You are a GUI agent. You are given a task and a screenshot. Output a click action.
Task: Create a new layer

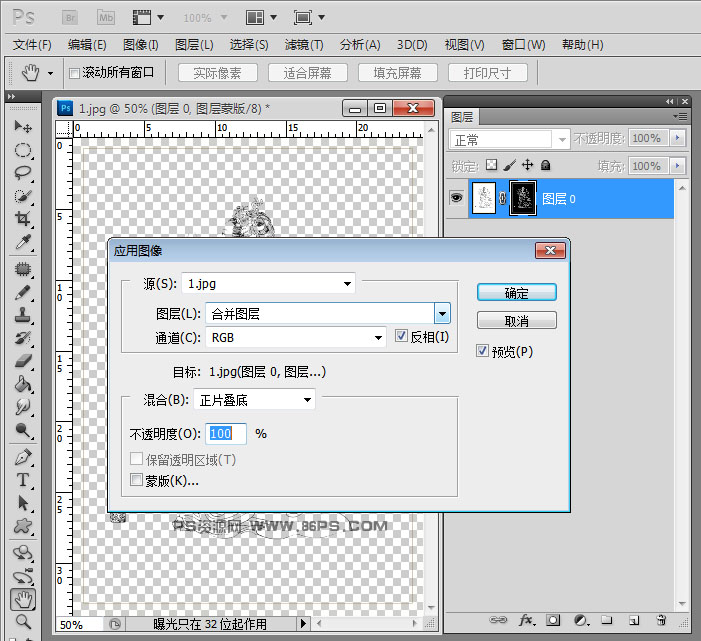634,620
